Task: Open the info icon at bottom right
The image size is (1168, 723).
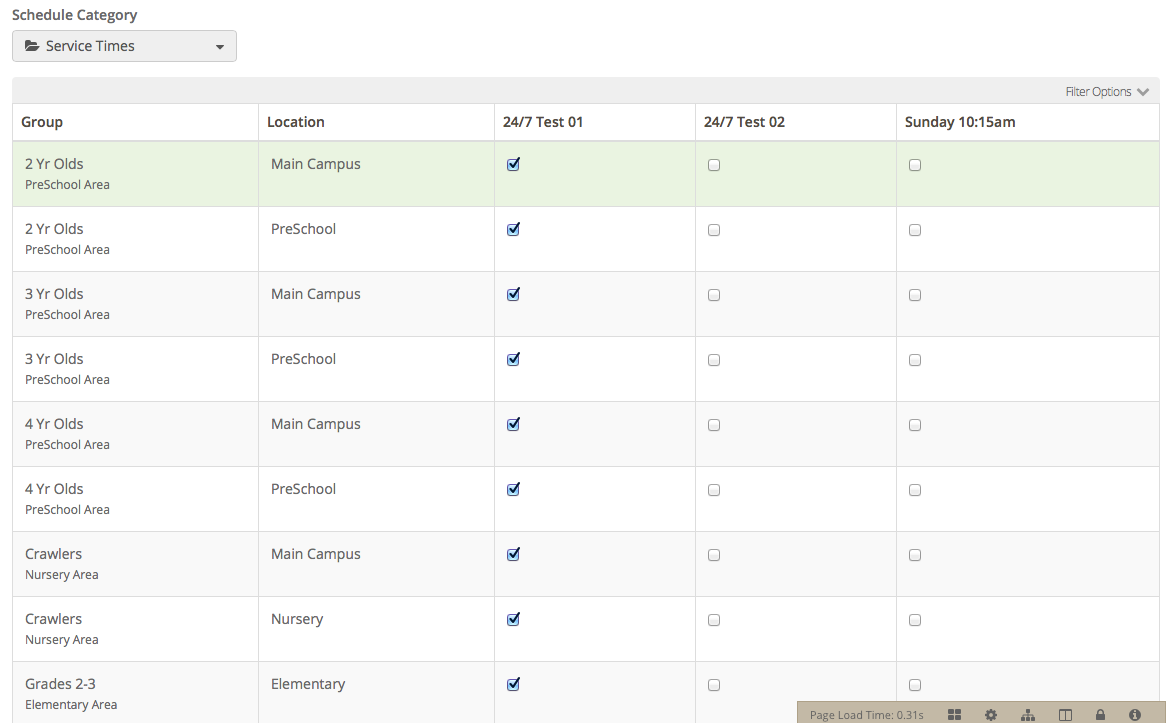Action: pyautogui.click(x=1137, y=714)
